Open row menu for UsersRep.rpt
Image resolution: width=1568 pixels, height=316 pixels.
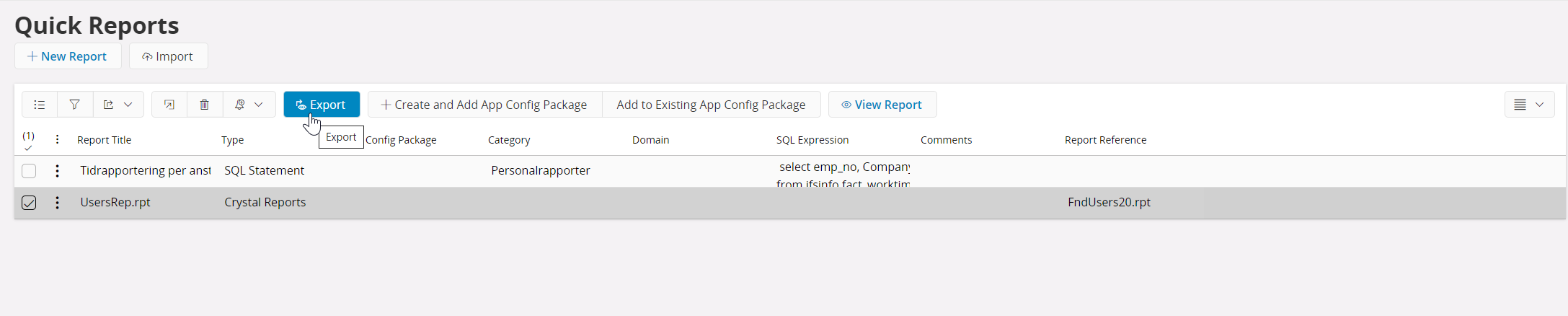[57, 203]
